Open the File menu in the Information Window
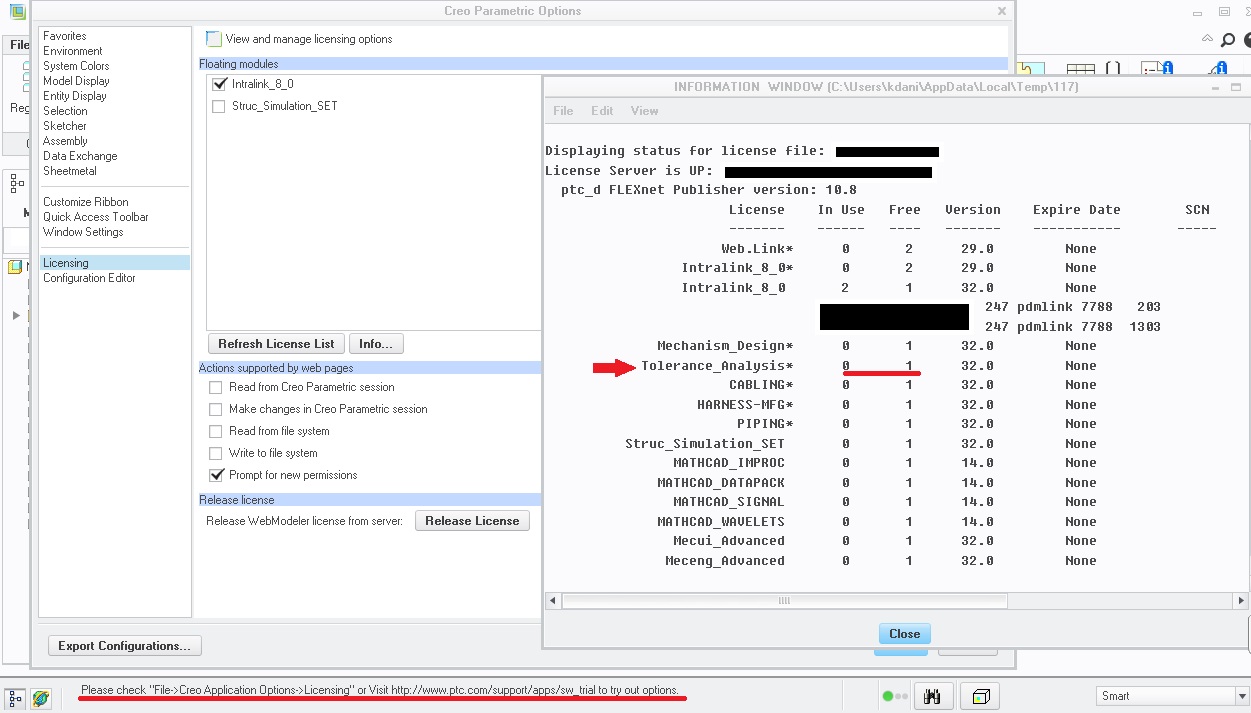 tap(563, 111)
